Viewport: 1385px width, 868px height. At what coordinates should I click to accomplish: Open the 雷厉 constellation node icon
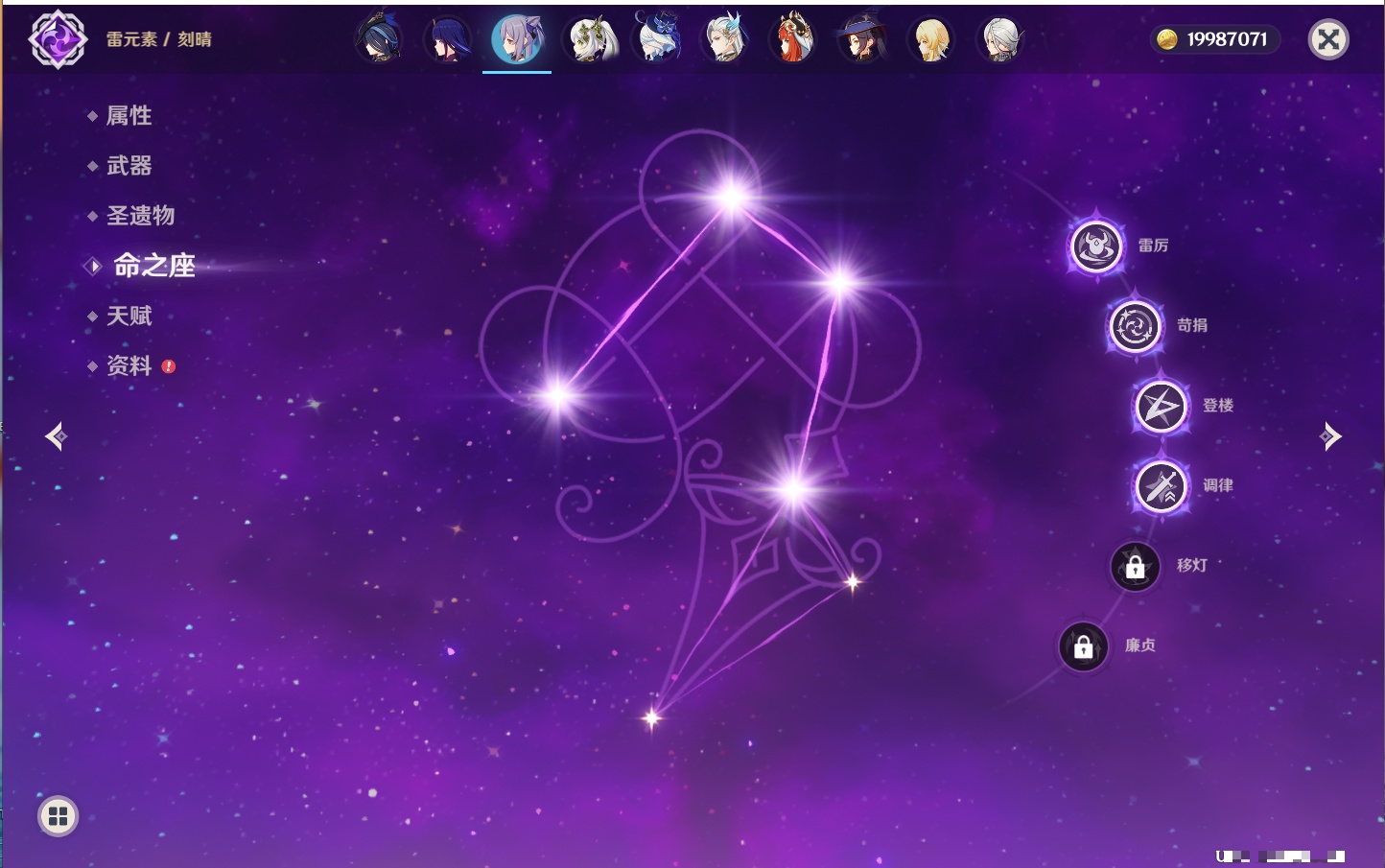pyautogui.click(x=1096, y=246)
